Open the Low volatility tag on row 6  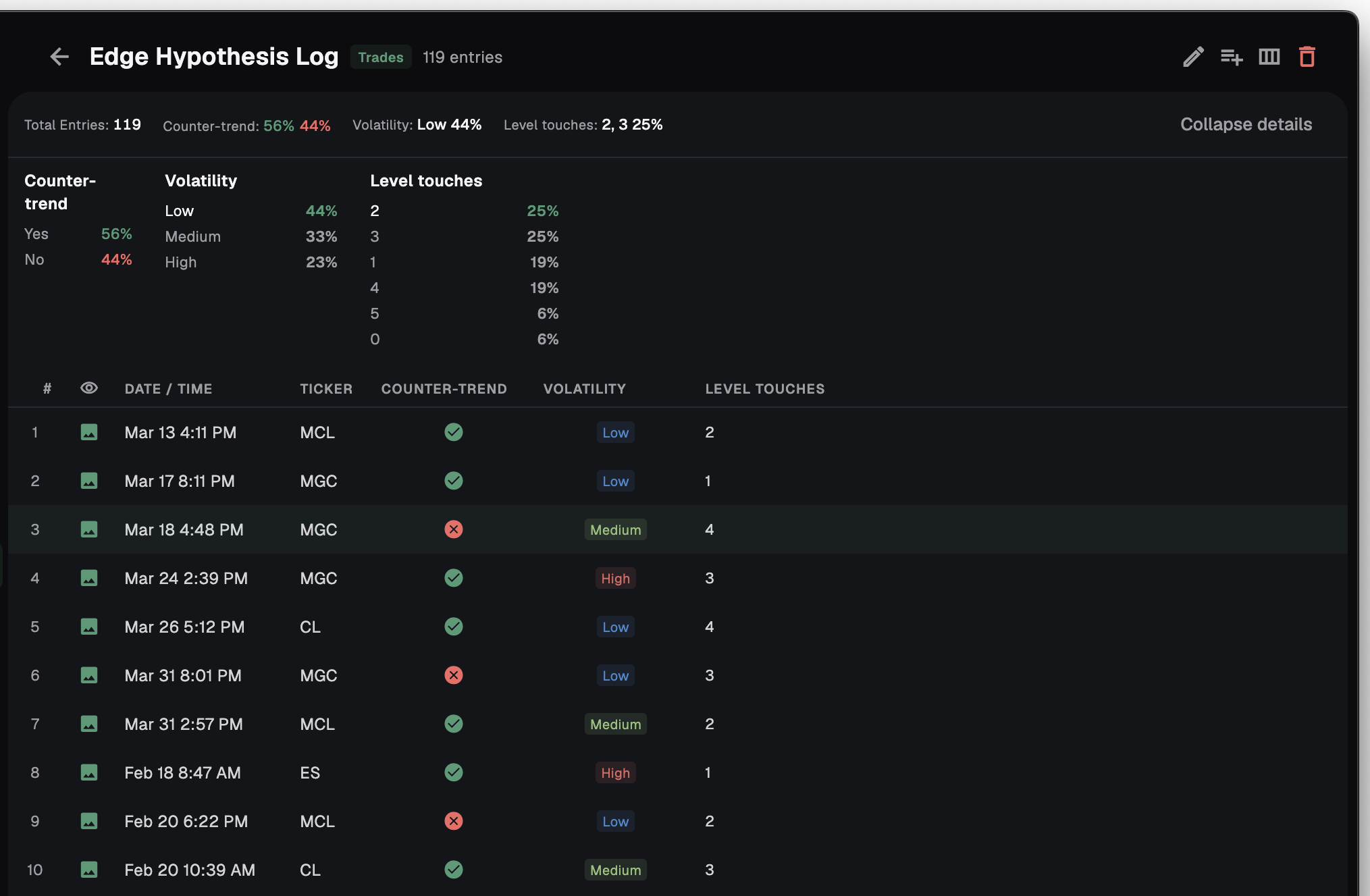pos(616,676)
